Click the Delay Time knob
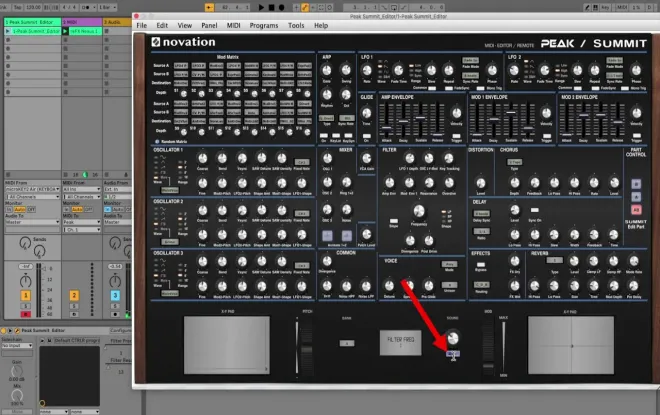 tap(614, 234)
